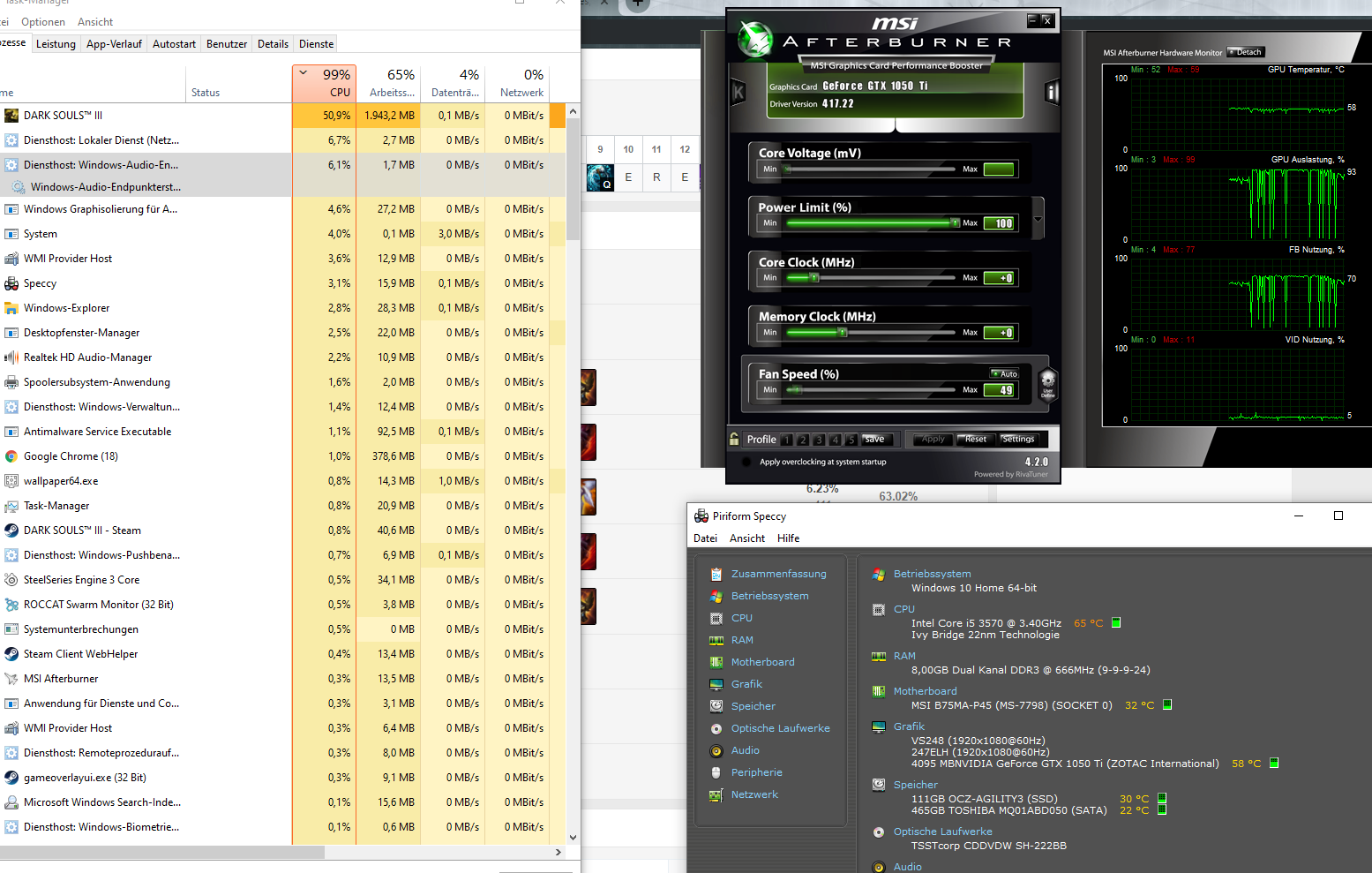Select Afterburner profile slot 4
This screenshot has height=873, width=1372.
click(835, 440)
